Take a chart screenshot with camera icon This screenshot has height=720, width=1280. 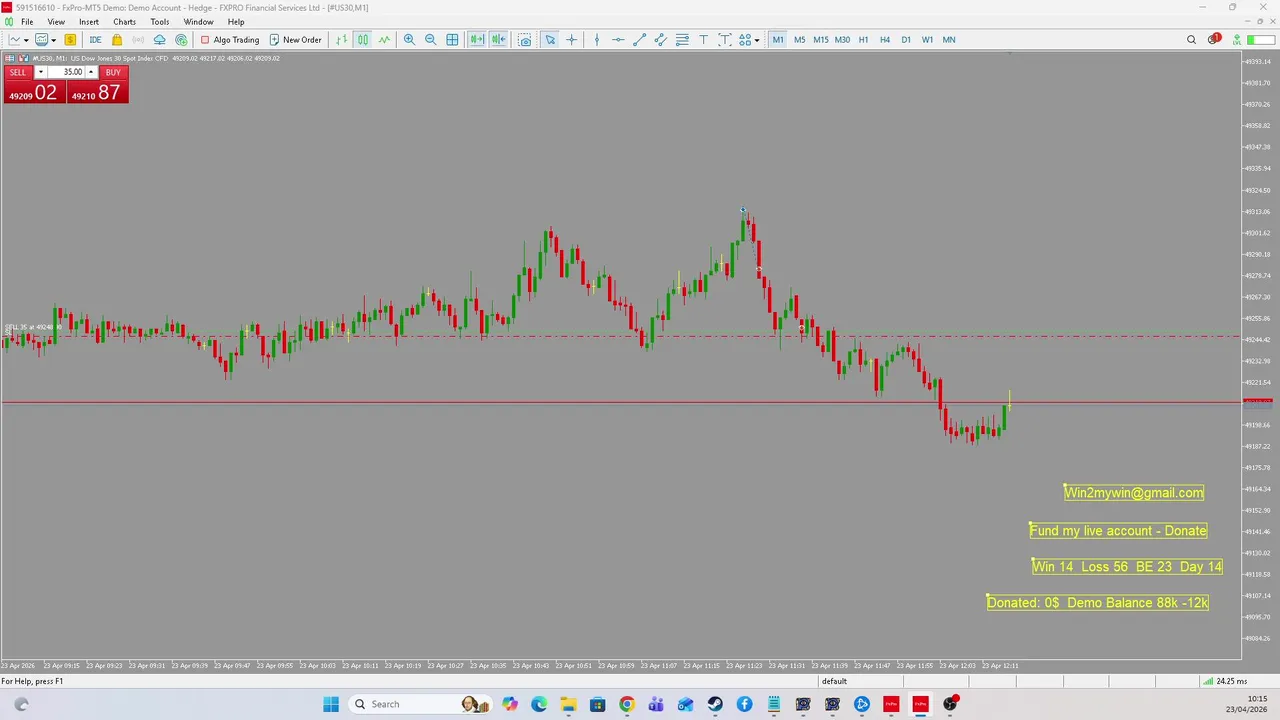pos(525,40)
